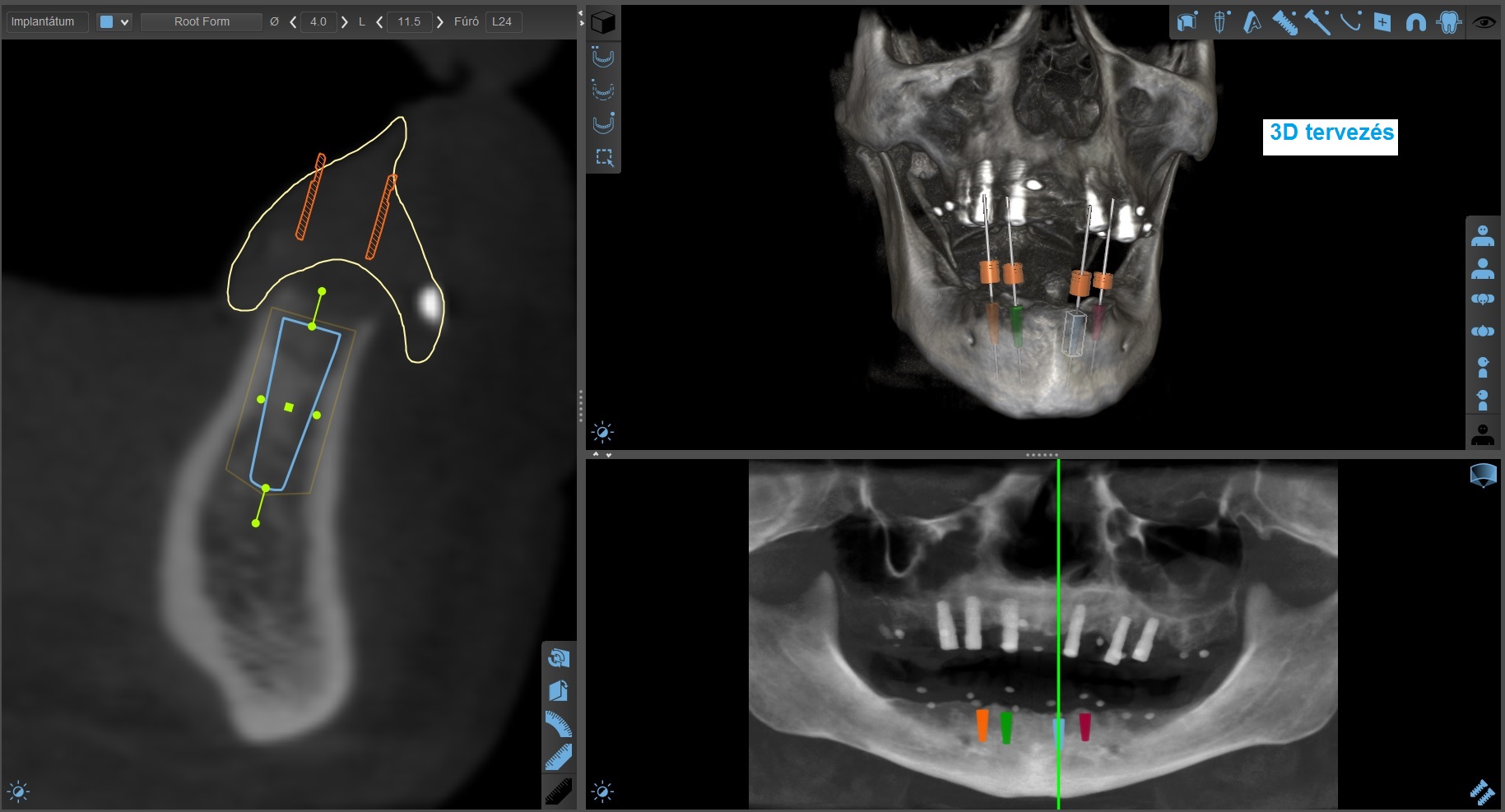Click the black head silhouette view icon

[1483, 434]
